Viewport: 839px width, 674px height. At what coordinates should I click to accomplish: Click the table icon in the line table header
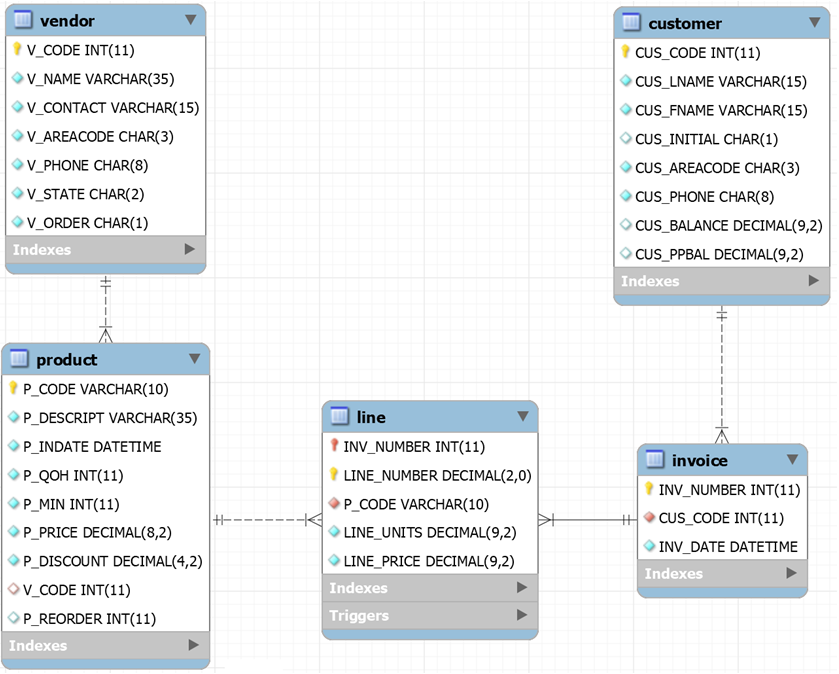coord(339,417)
